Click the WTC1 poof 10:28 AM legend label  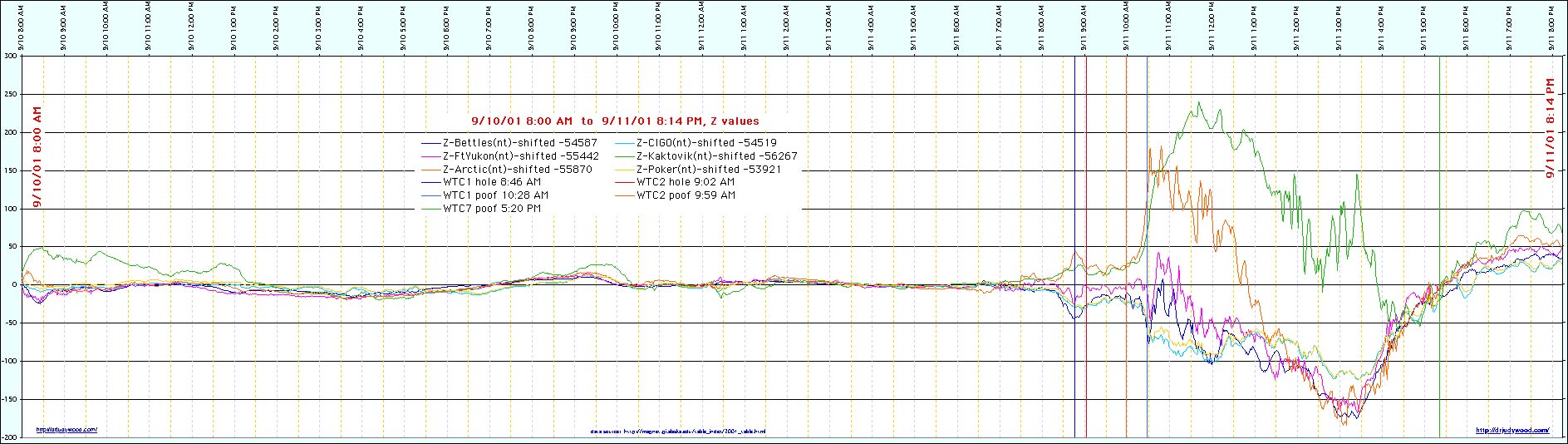coord(495,195)
